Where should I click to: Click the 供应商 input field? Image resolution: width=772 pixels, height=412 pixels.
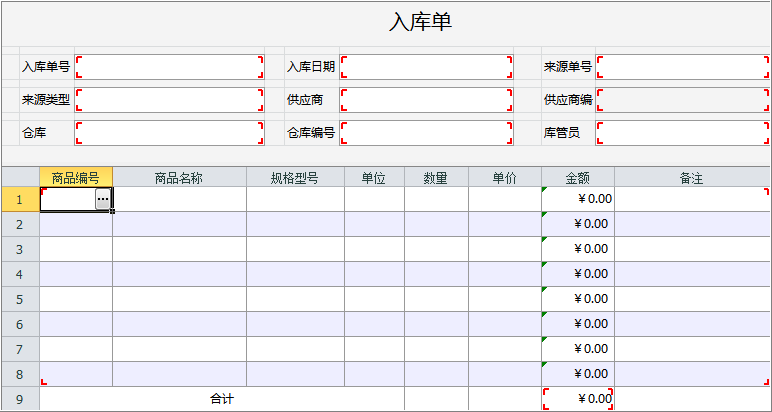tap(426, 100)
